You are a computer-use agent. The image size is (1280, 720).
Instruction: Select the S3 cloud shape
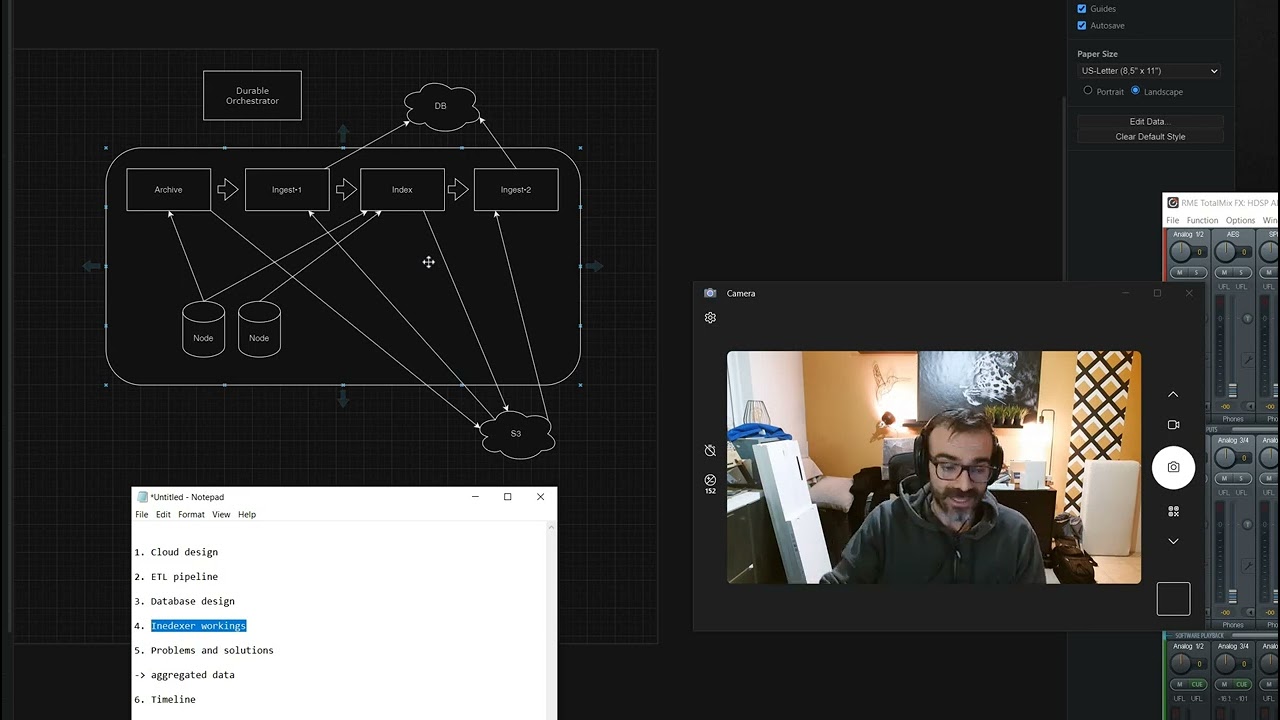pyautogui.click(x=516, y=434)
